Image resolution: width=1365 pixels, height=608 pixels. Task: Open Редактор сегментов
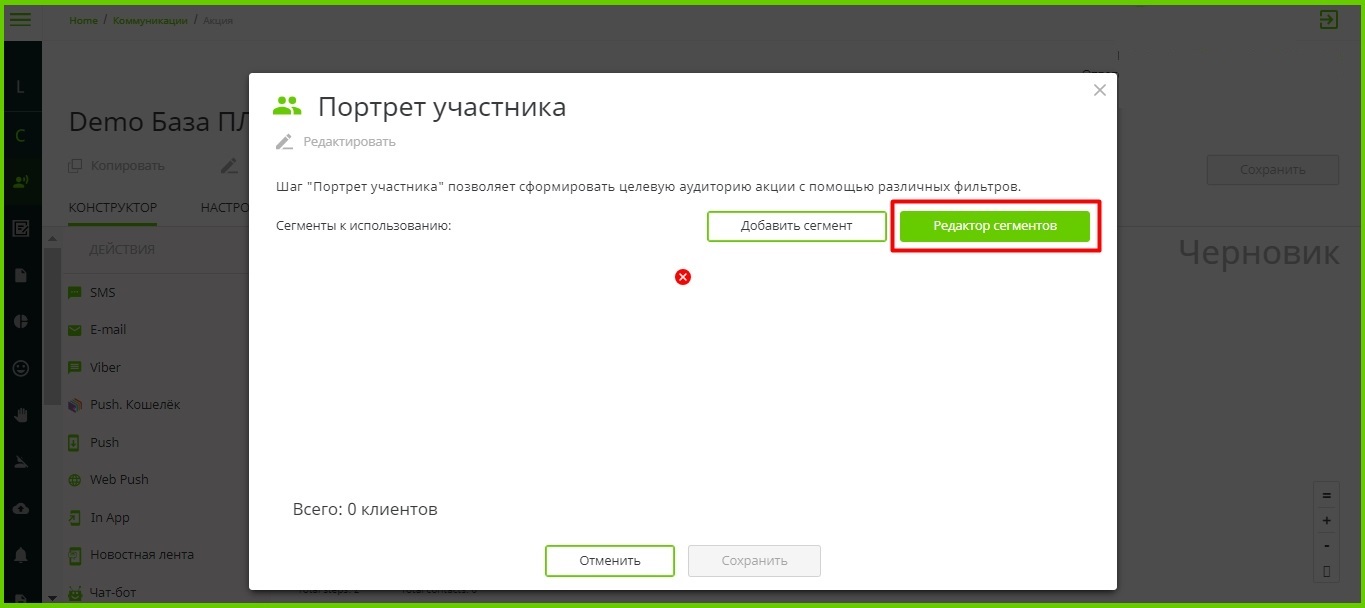[994, 226]
